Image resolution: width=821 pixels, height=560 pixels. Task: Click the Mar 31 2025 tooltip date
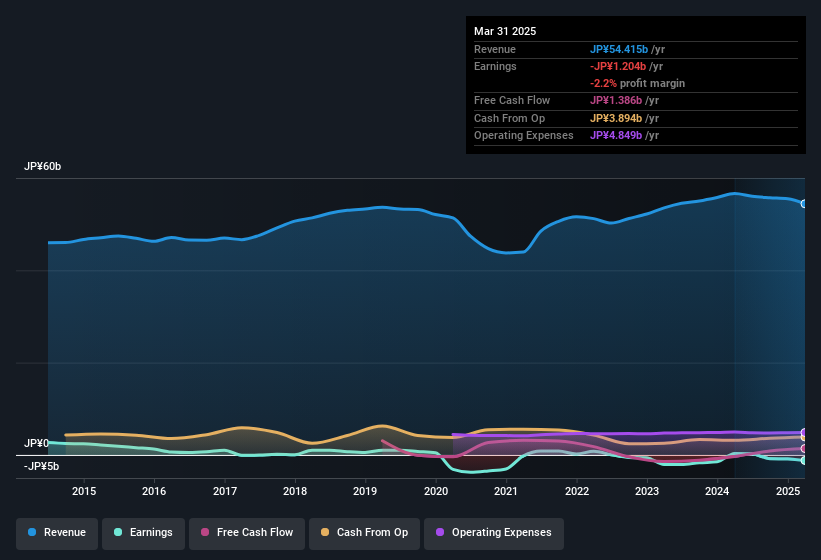505,31
